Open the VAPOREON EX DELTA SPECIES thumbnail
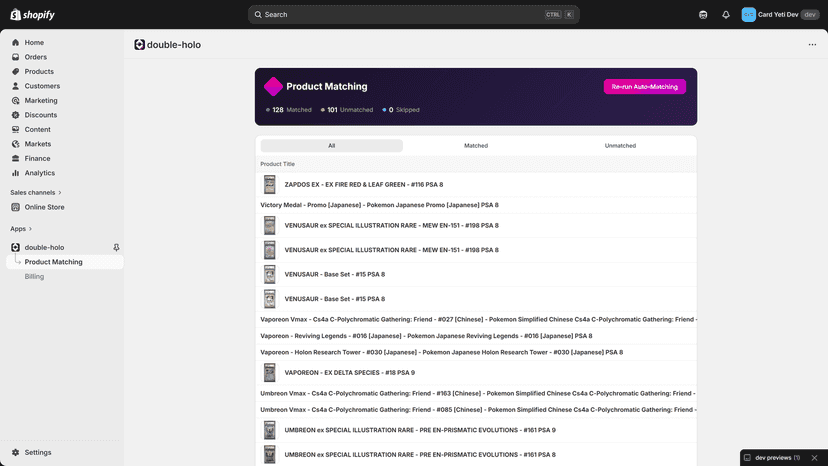This screenshot has height=466, width=828. tap(270, 372)
